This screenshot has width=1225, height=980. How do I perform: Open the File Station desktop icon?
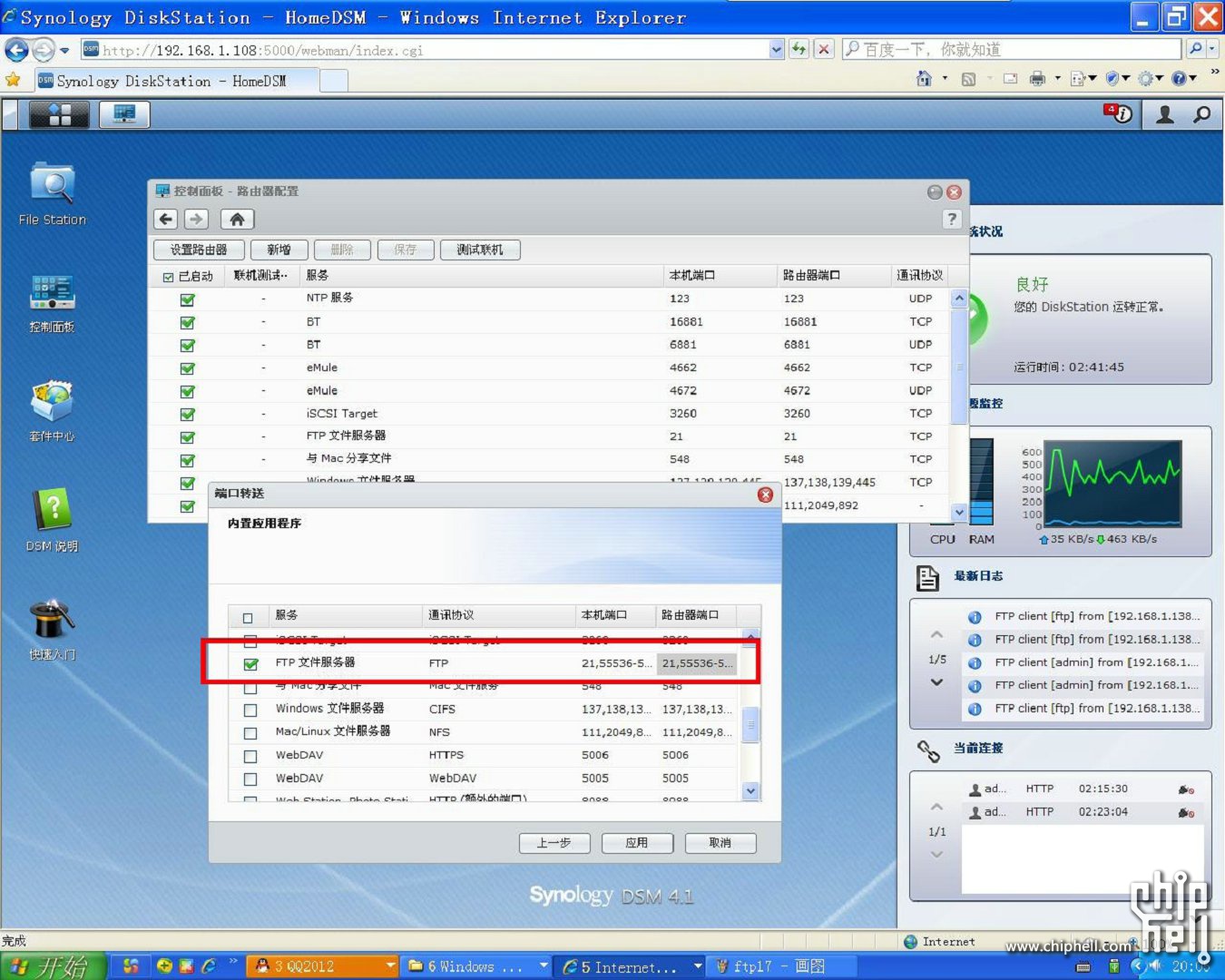[x=53, y=193]
